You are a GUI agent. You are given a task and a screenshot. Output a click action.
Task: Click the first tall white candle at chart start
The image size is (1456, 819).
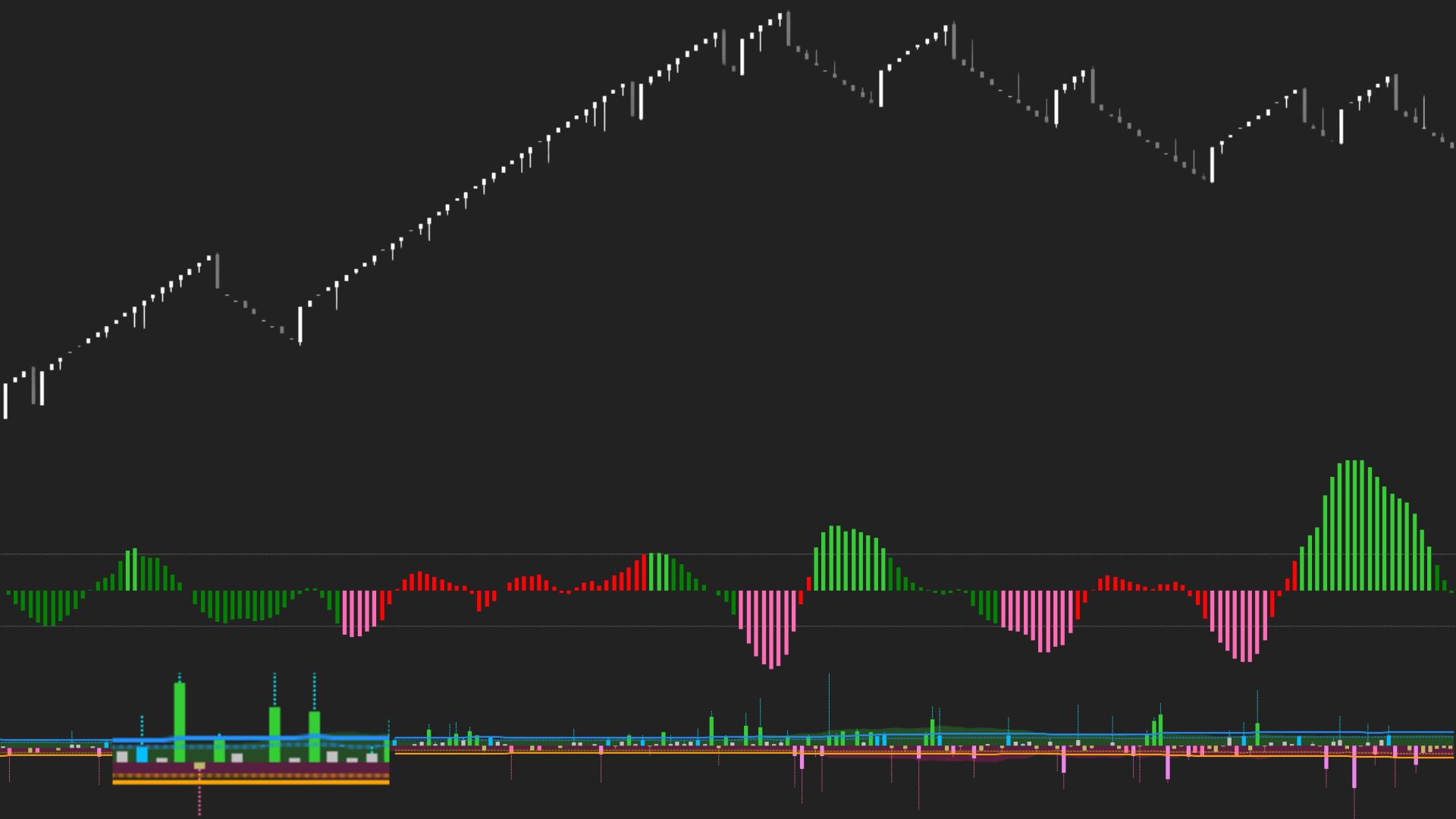(x=5, y=401)
